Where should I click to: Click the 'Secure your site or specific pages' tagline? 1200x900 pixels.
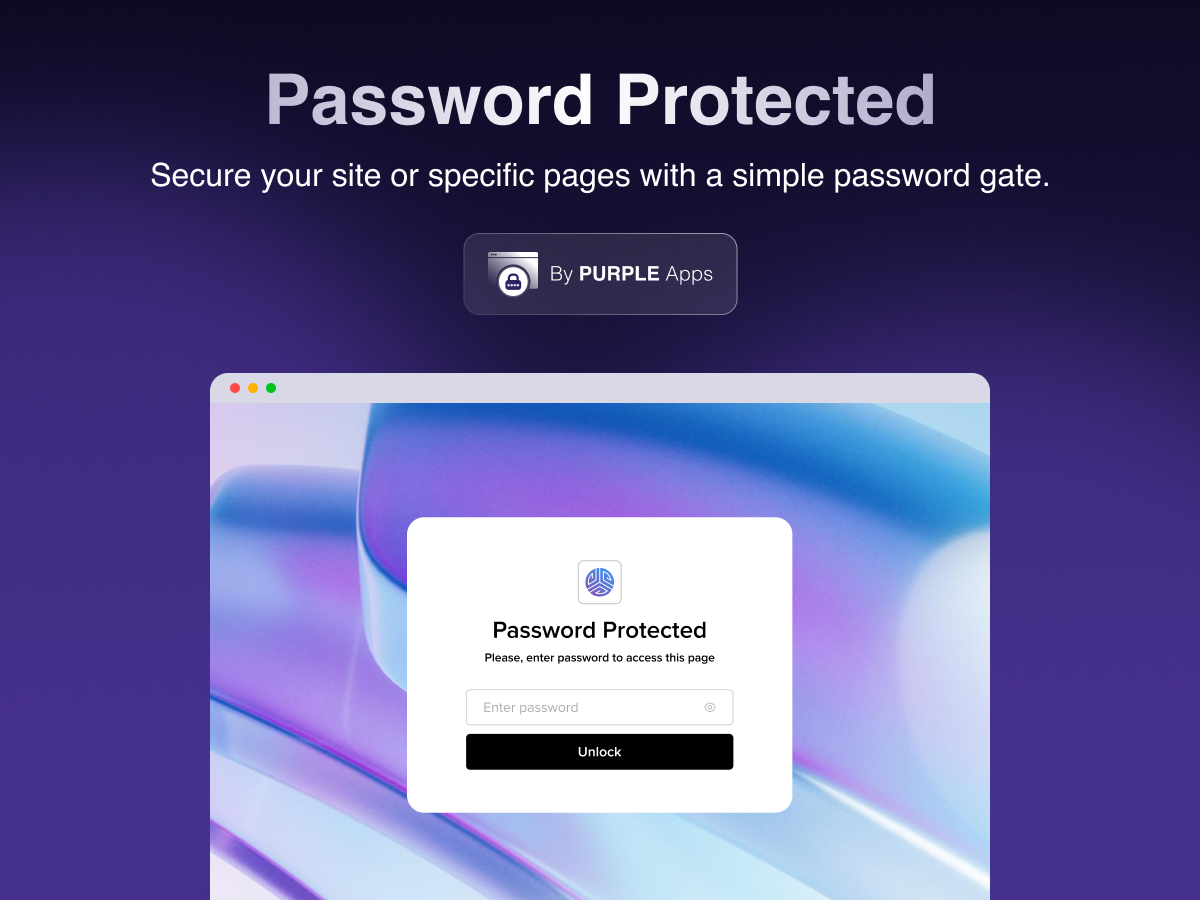600,176
